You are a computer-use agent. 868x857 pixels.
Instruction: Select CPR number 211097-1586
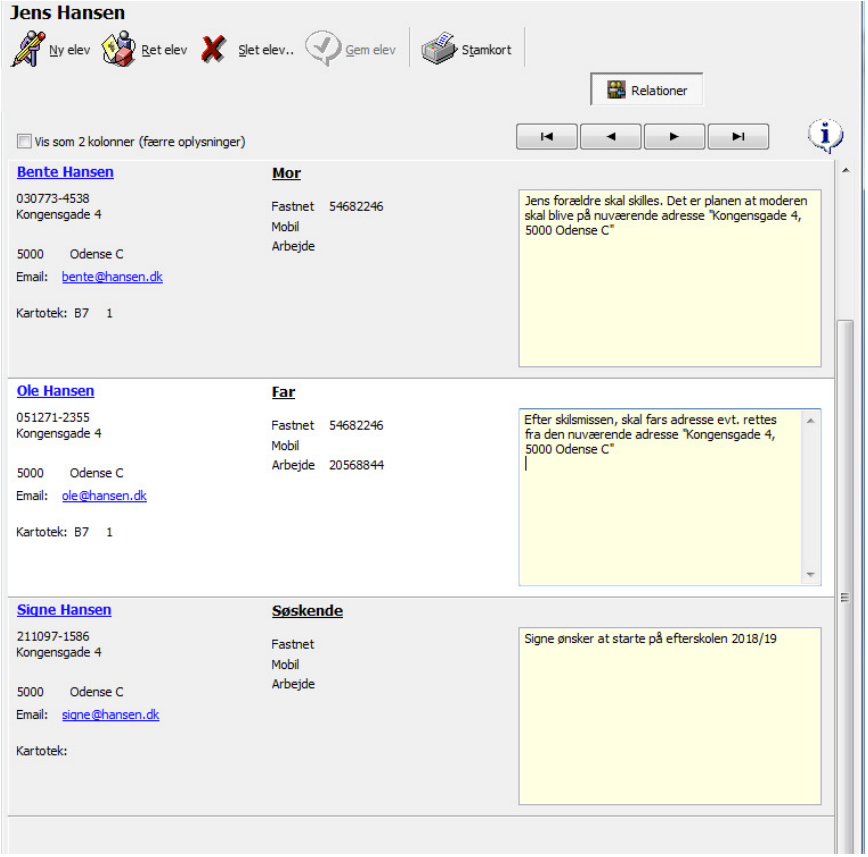click(x=53, y=636)
